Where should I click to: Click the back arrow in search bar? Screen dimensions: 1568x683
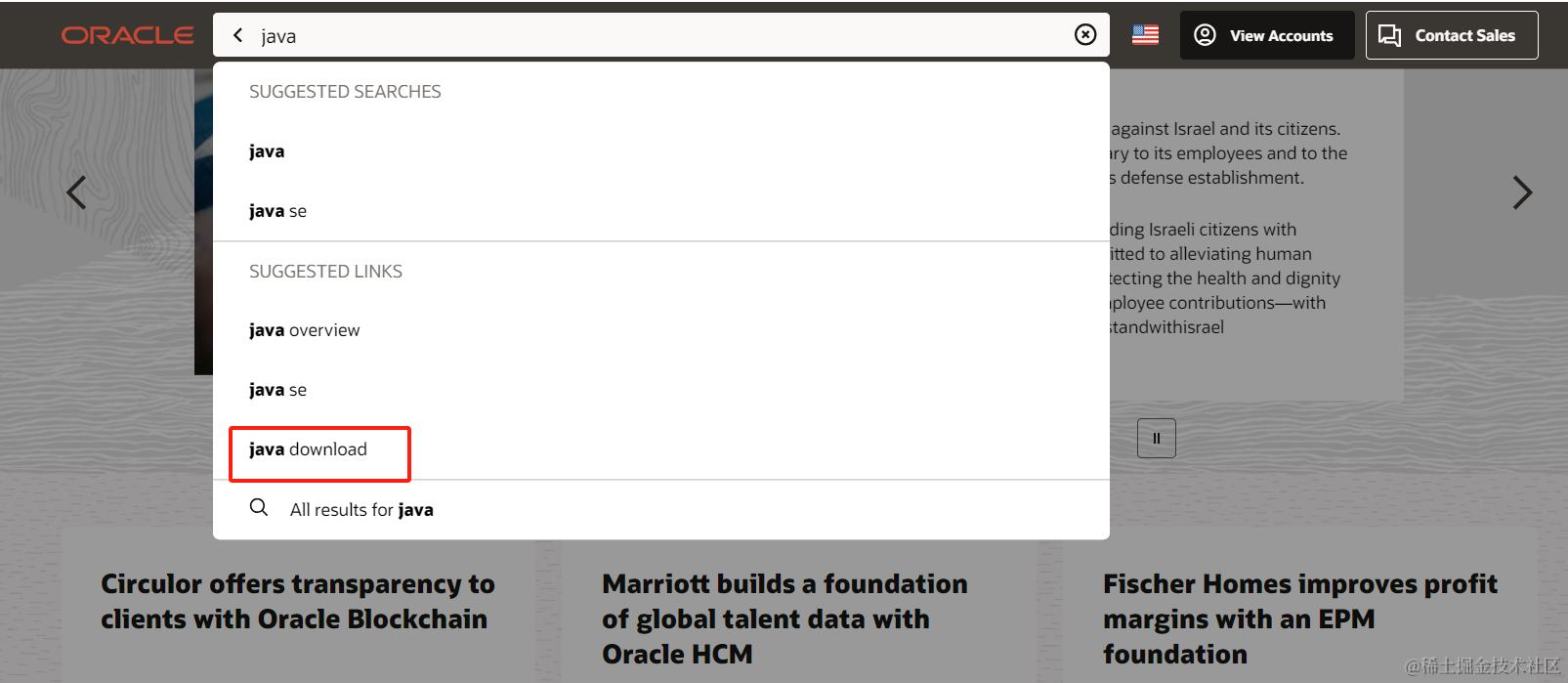[x=237, y=35]
